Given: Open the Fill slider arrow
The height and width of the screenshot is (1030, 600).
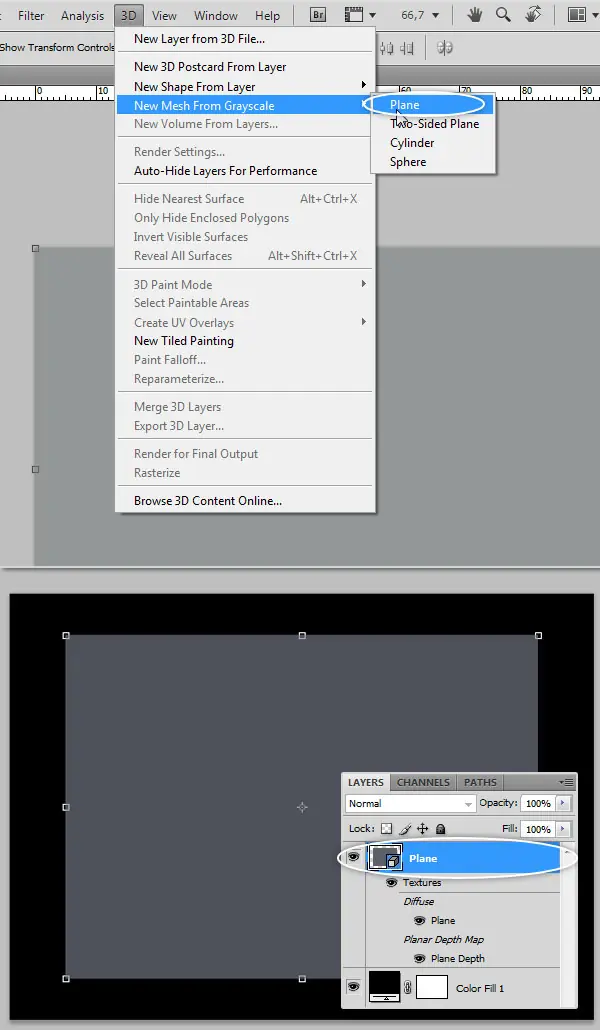Looking at the screenshot, I should pyautogui.click(x=563, y=829).
